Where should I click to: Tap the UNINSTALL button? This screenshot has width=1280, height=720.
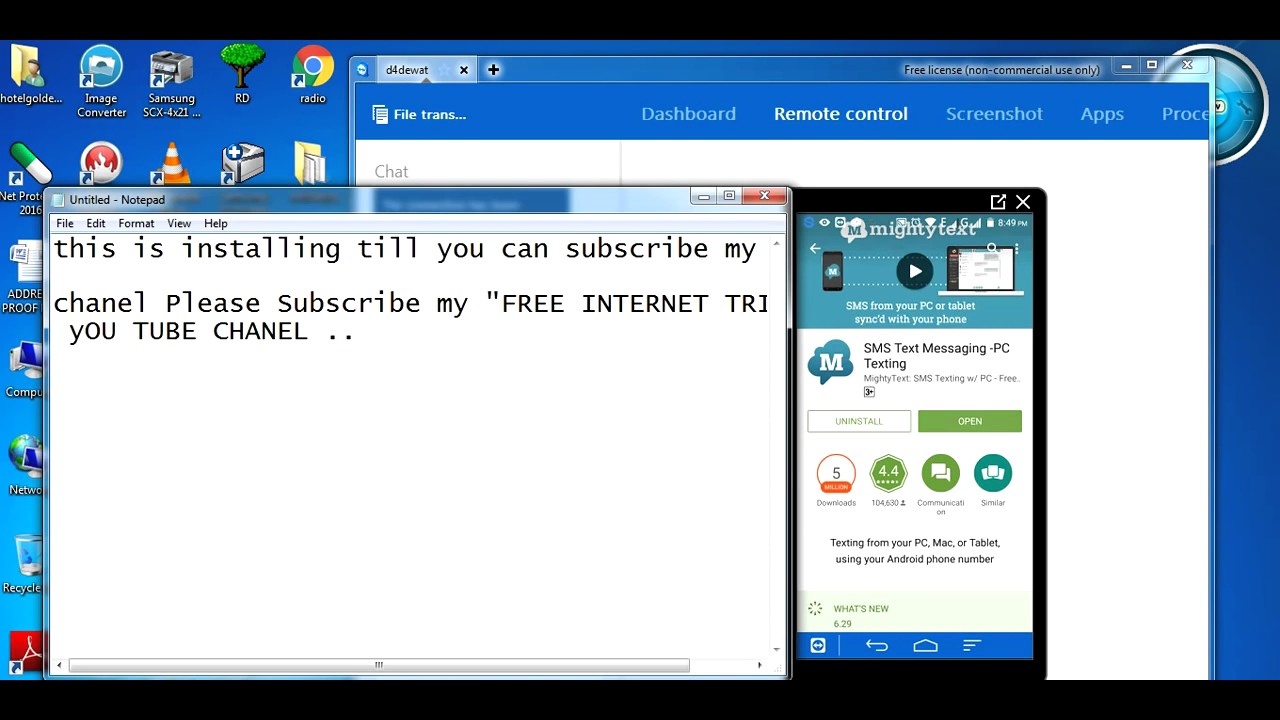(x=859, y=421)
